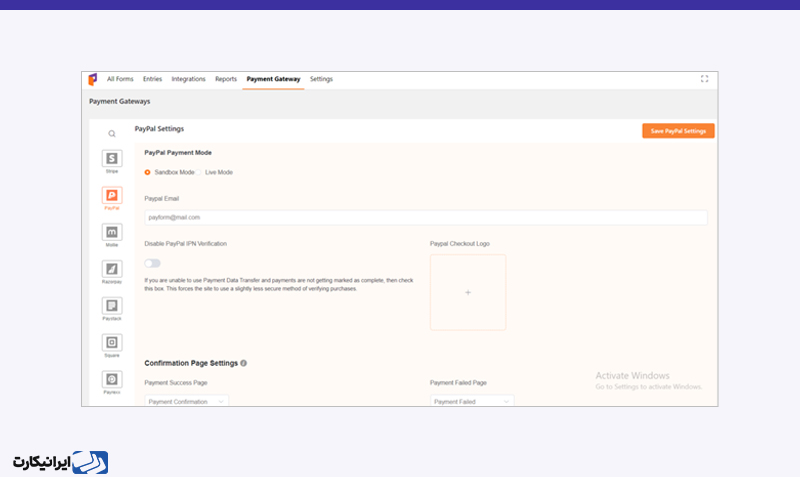Switch to the Payment Gateway tab
The height and width of the screenshot is (477, 800).
pyautogui.click(x=273, y=79)
